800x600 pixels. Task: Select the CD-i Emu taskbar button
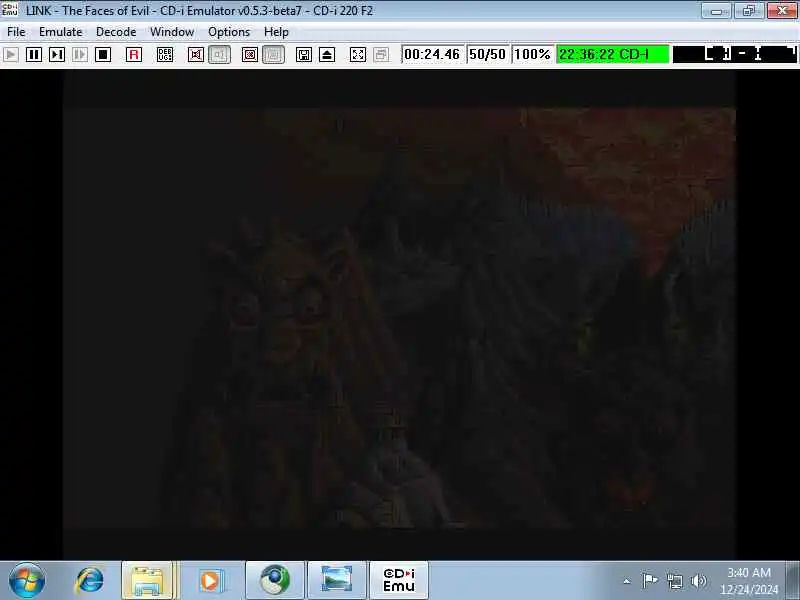tap(398, 581)
